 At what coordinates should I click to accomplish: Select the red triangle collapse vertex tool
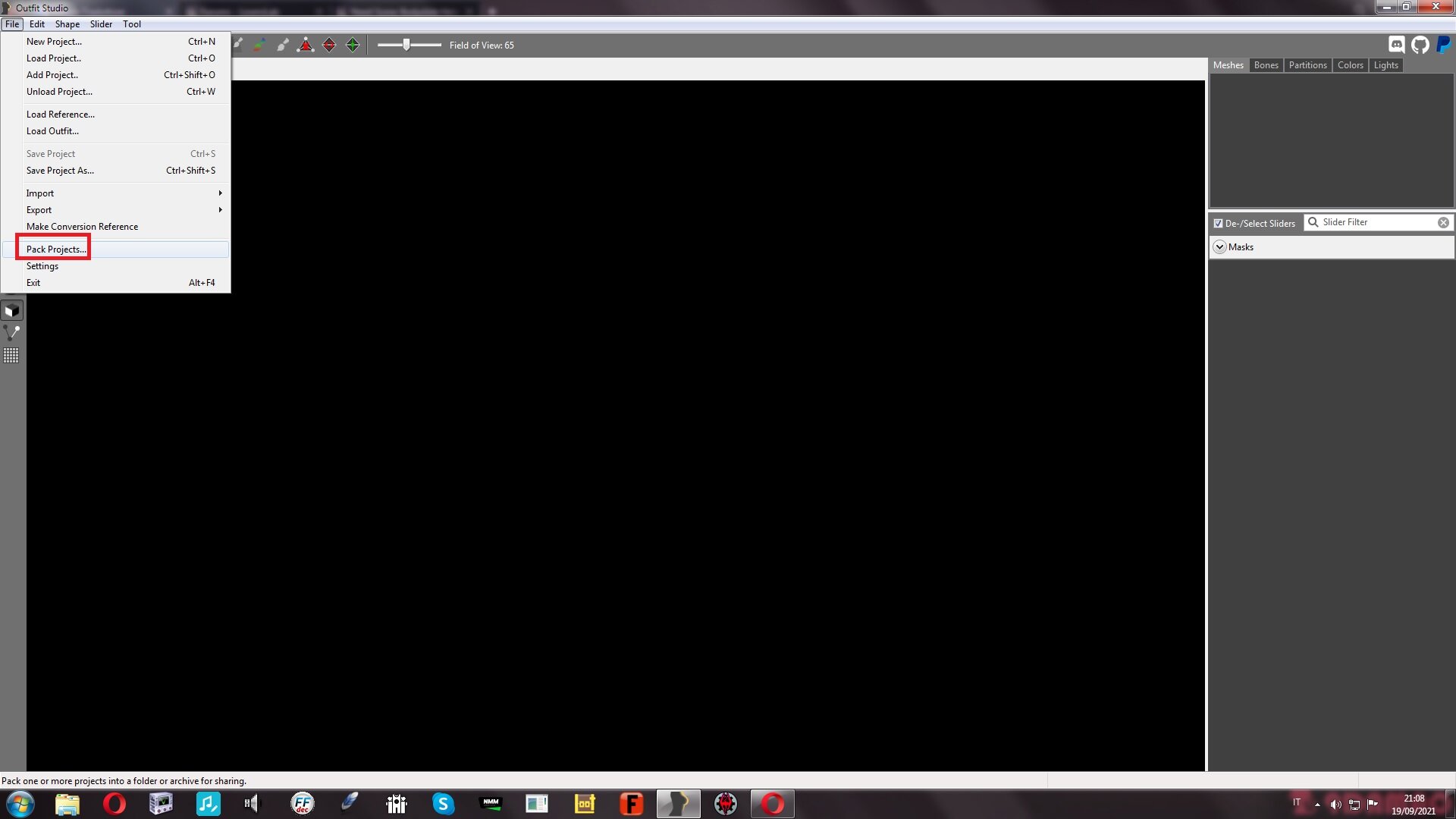click(x=306, y=45)
